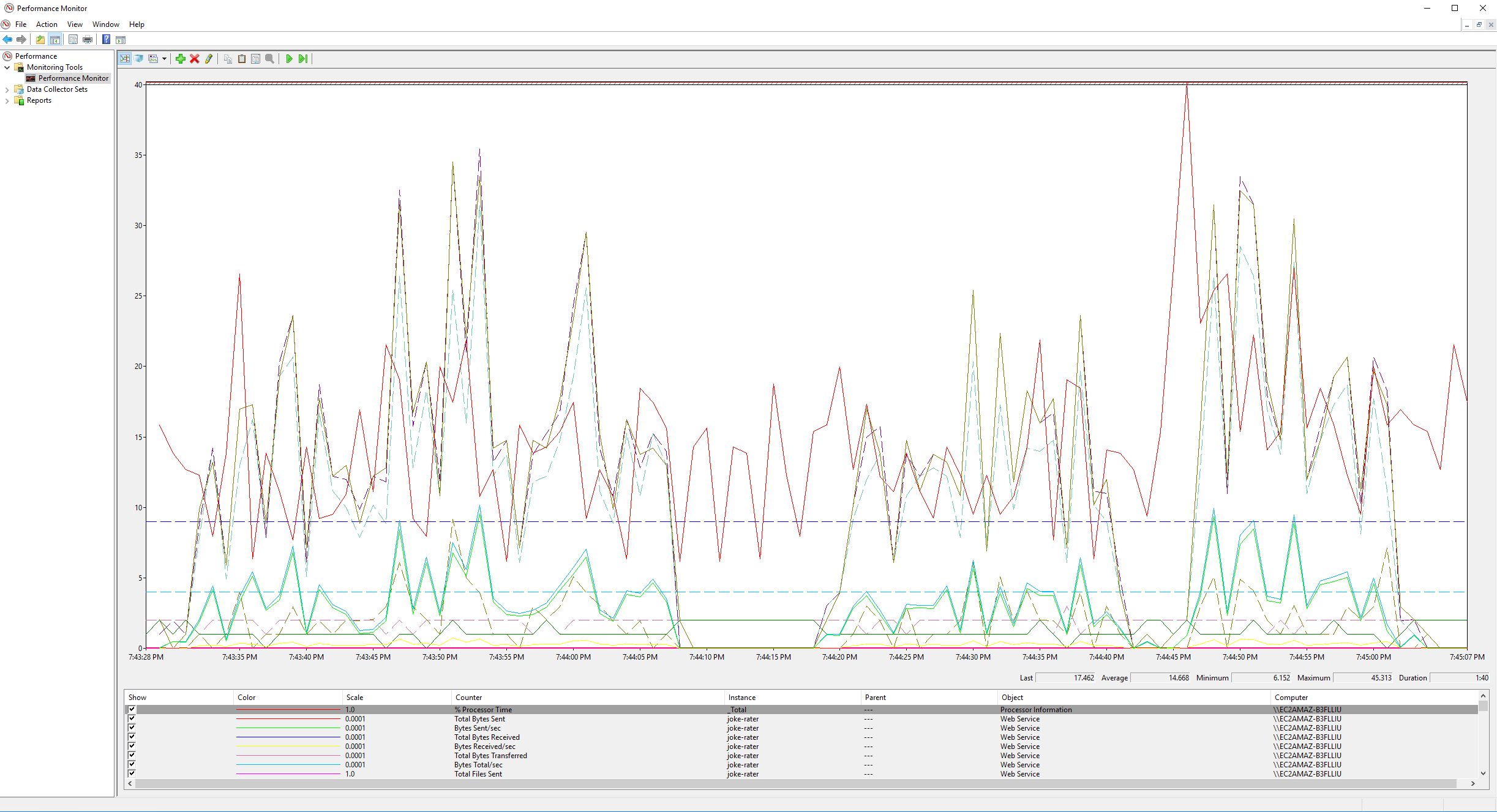Freeze the display with pause/zoom icon
The height and width of the screenshot is (812, 1497).
pos(270,59)
